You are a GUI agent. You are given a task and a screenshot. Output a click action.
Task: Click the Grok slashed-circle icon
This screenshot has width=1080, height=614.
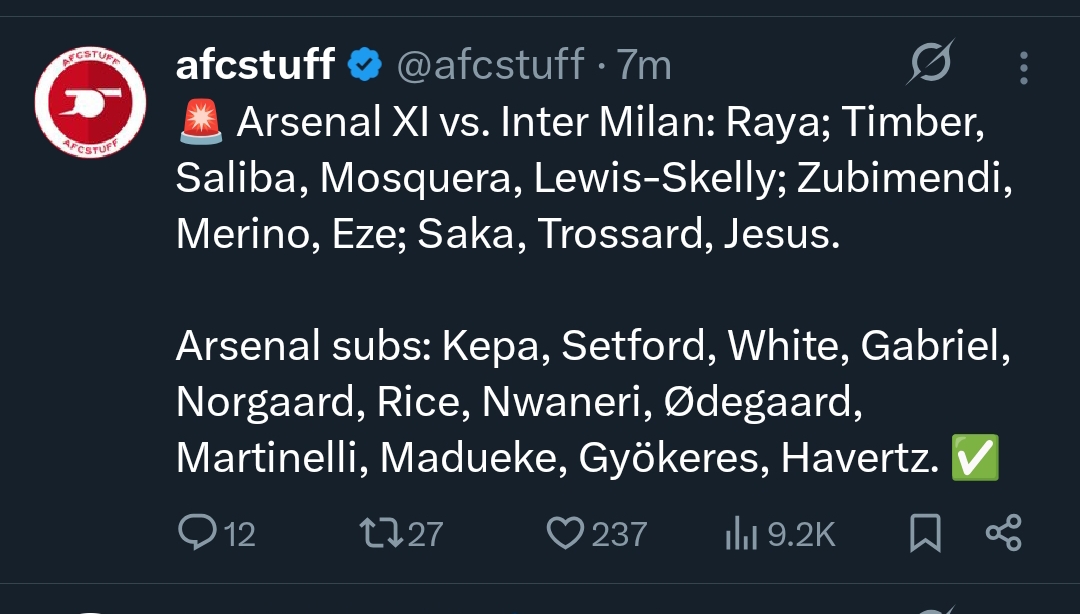pos(930,65)
